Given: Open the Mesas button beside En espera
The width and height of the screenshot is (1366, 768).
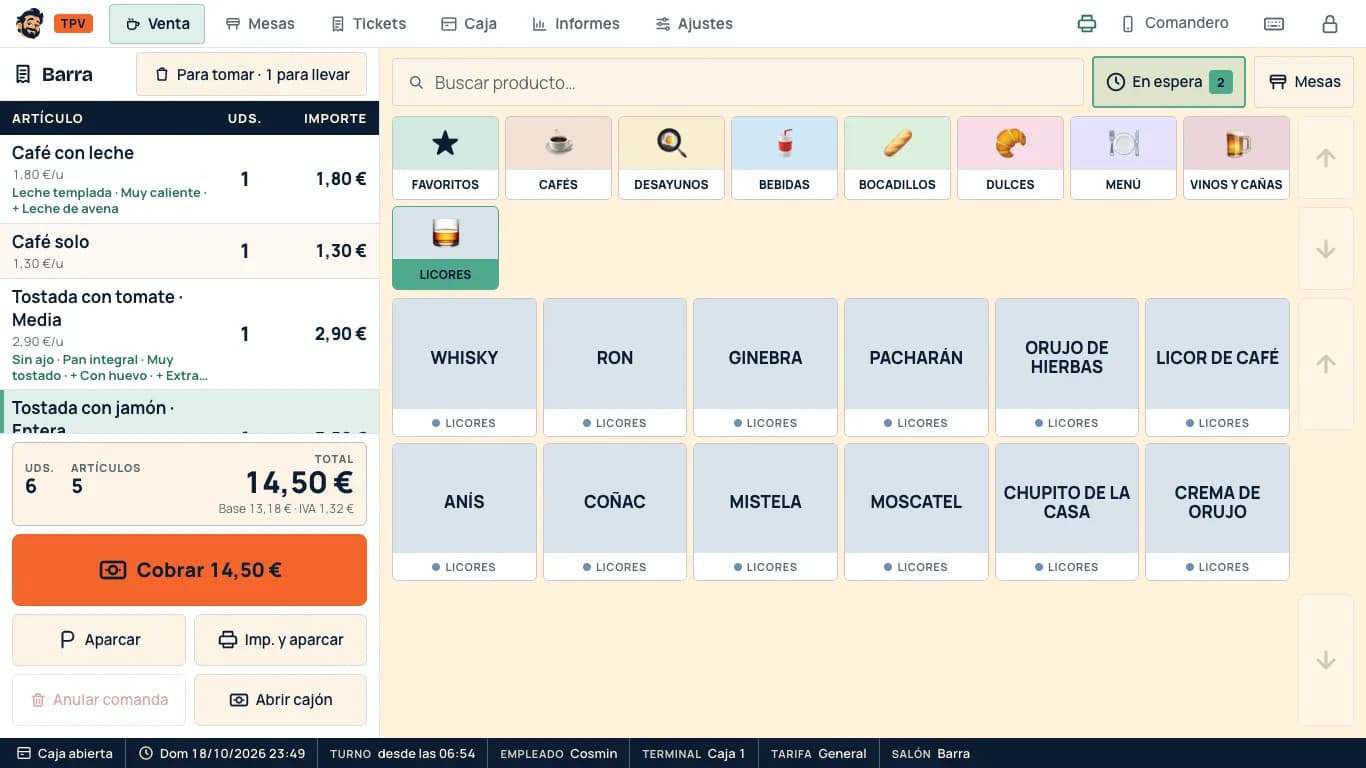Looking at the screenshot, I should [x=1304, y=82].
